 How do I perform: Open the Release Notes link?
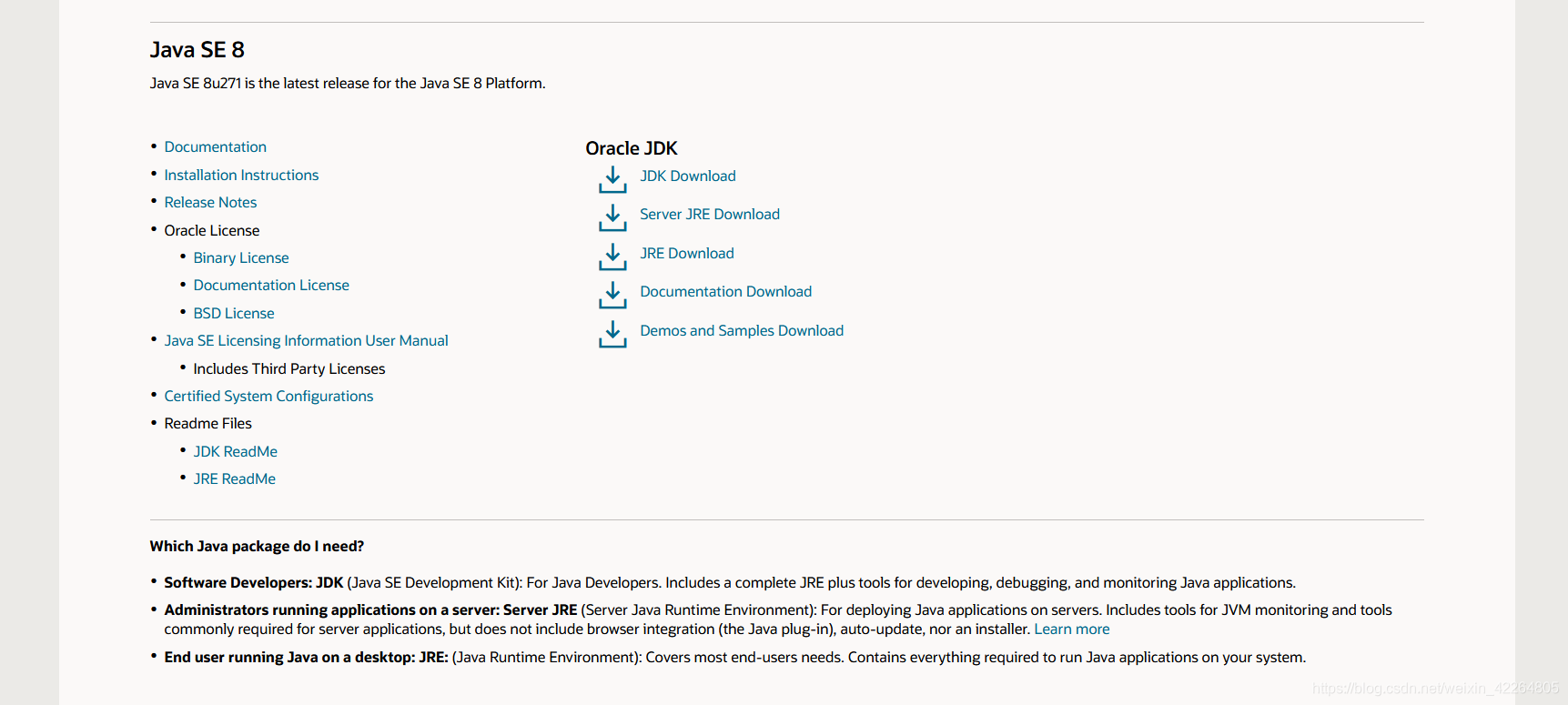click(x=210, y=202)
